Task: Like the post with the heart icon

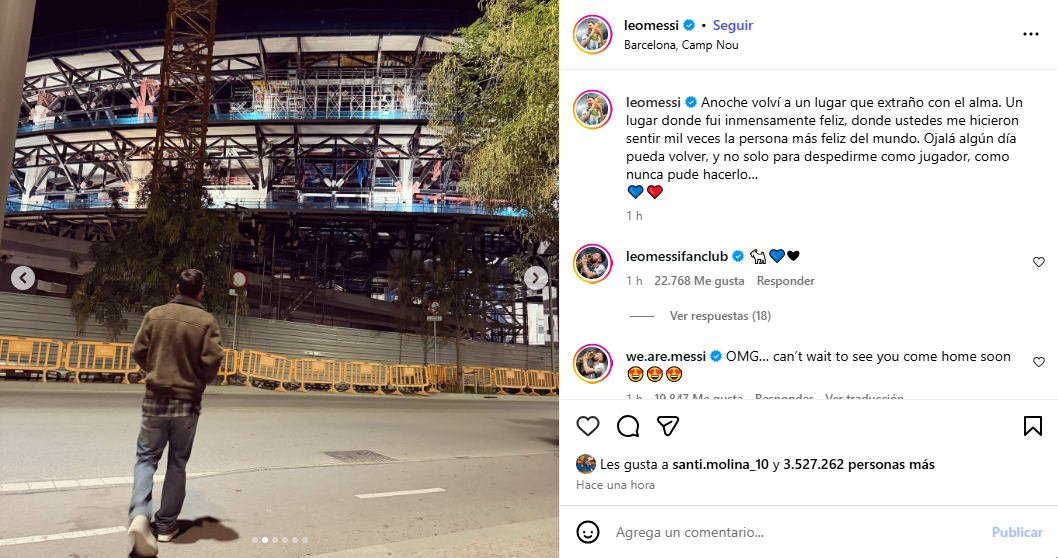Action: [588, 426]
